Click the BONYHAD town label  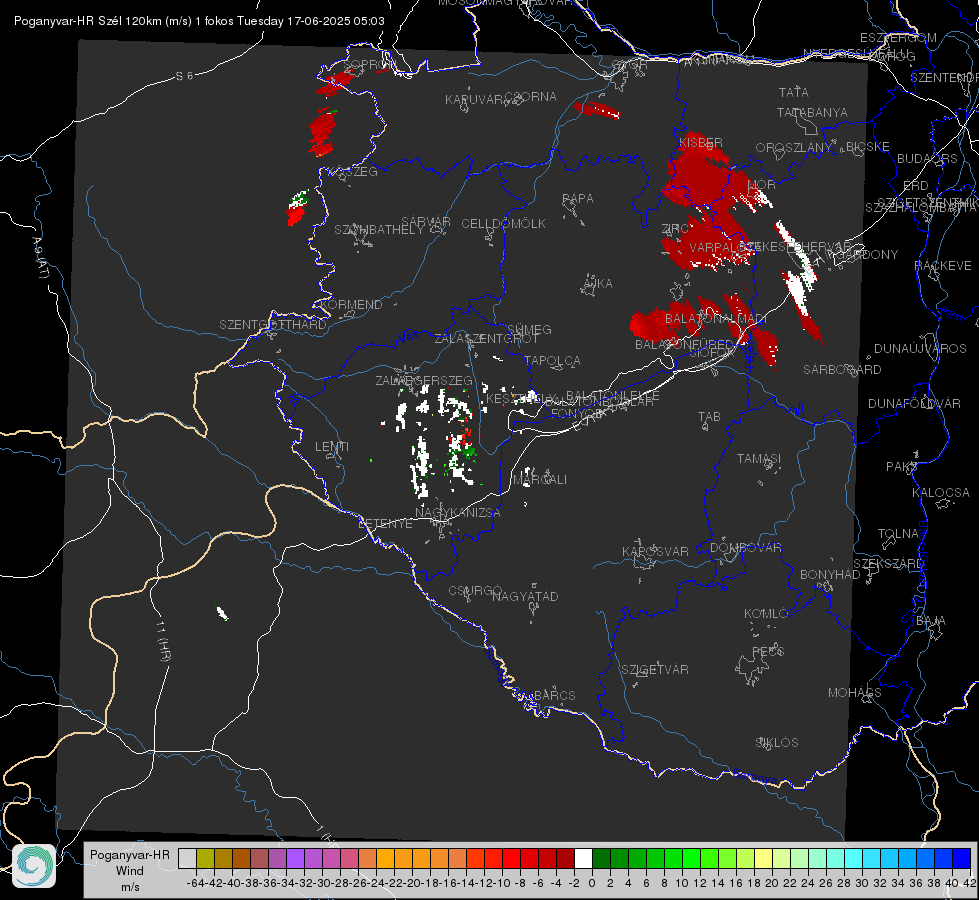pyautogui.click(x=830, y=575)
